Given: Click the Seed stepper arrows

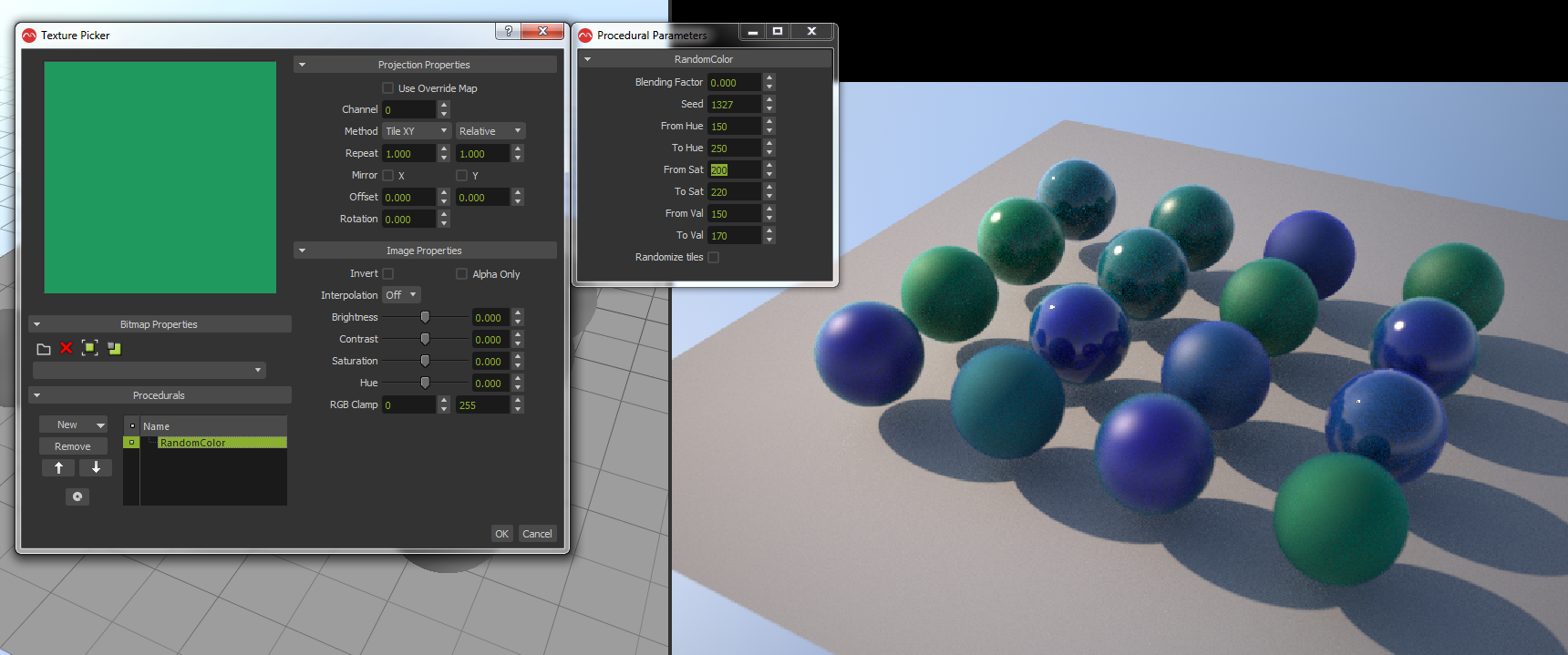Looking at the screenshot, I should pyautogui.click(x=769, y=104).
